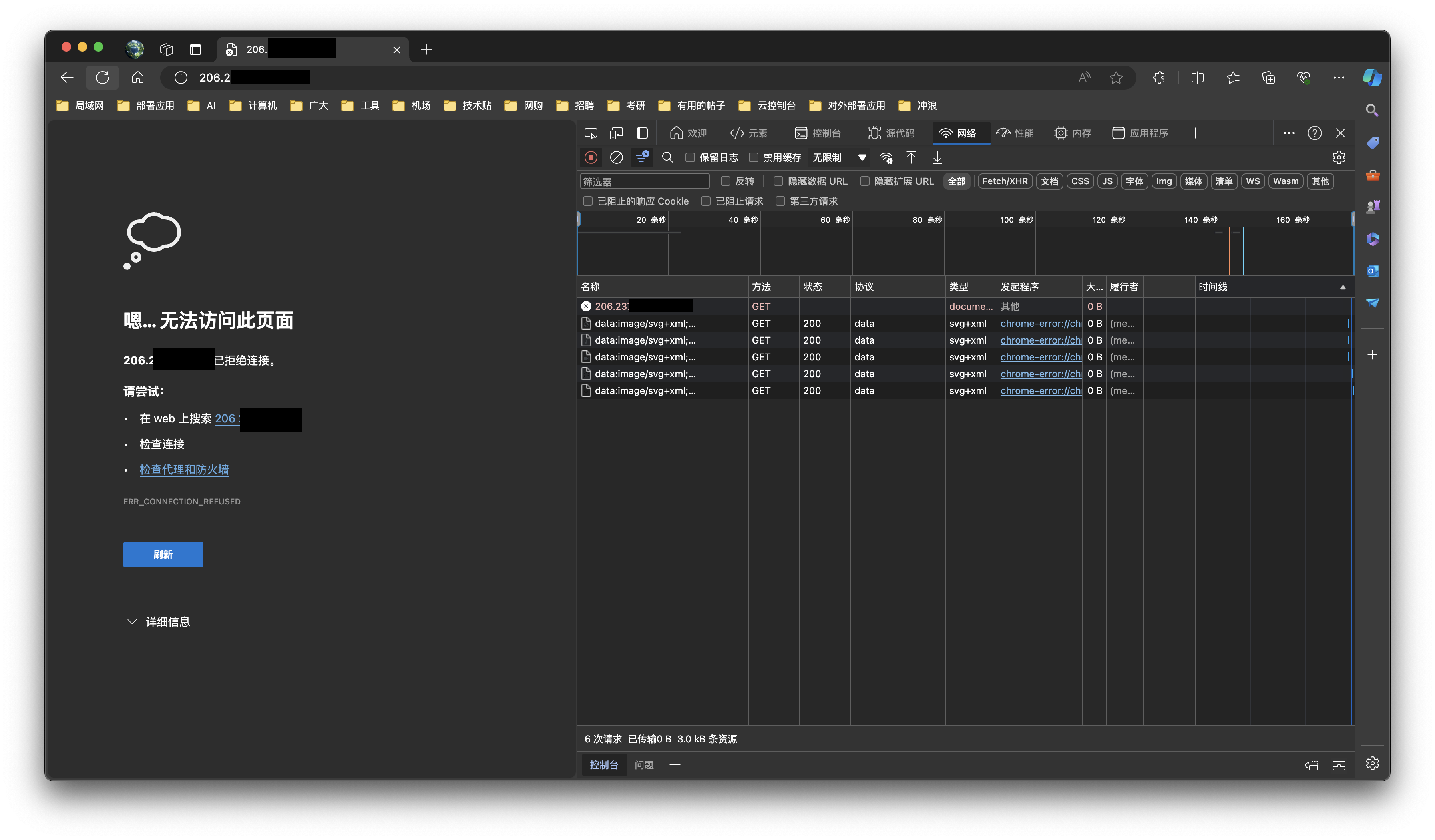Open browser settings and more menu

point(1338,77)
